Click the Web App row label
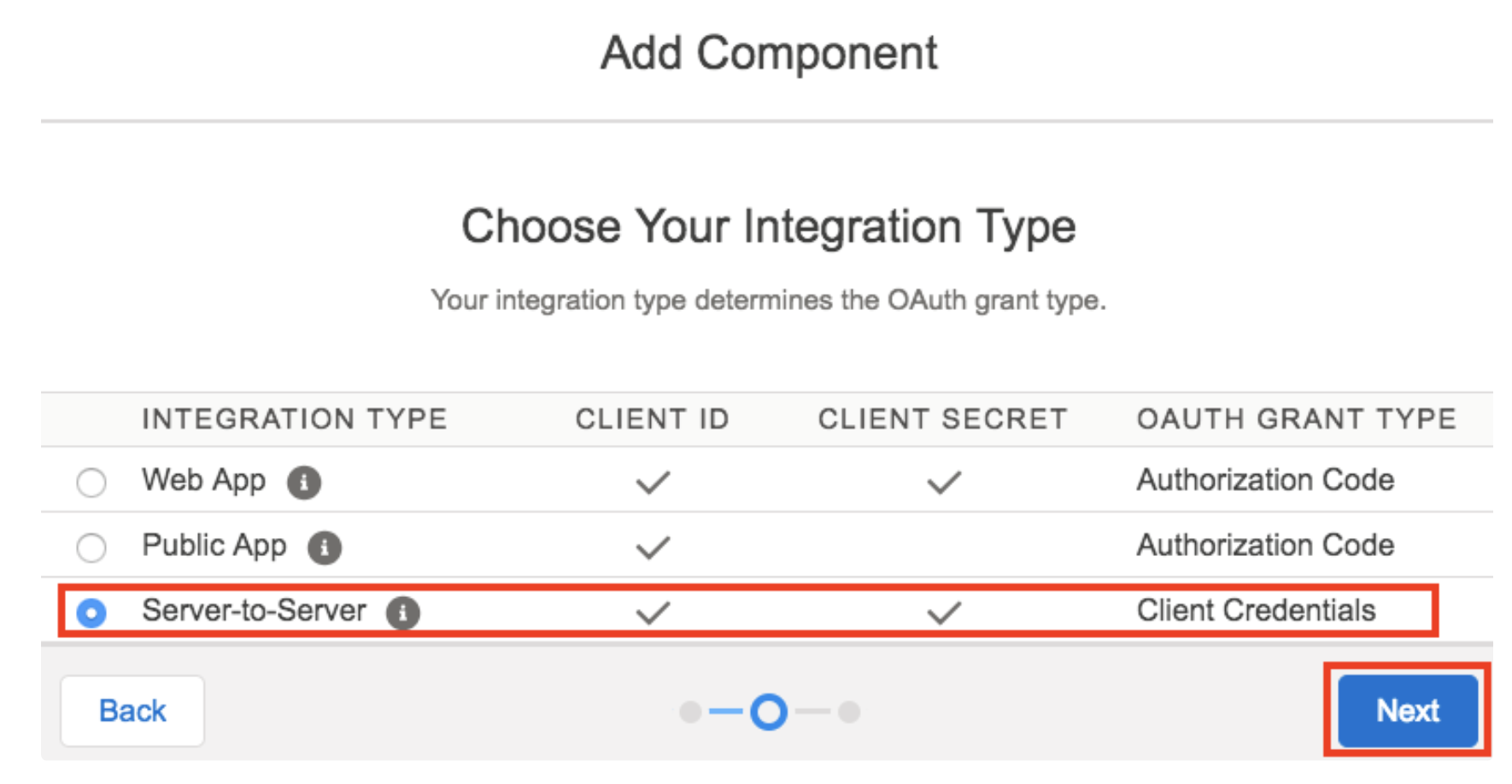1512x784 pixels. (x=204, y=481)
